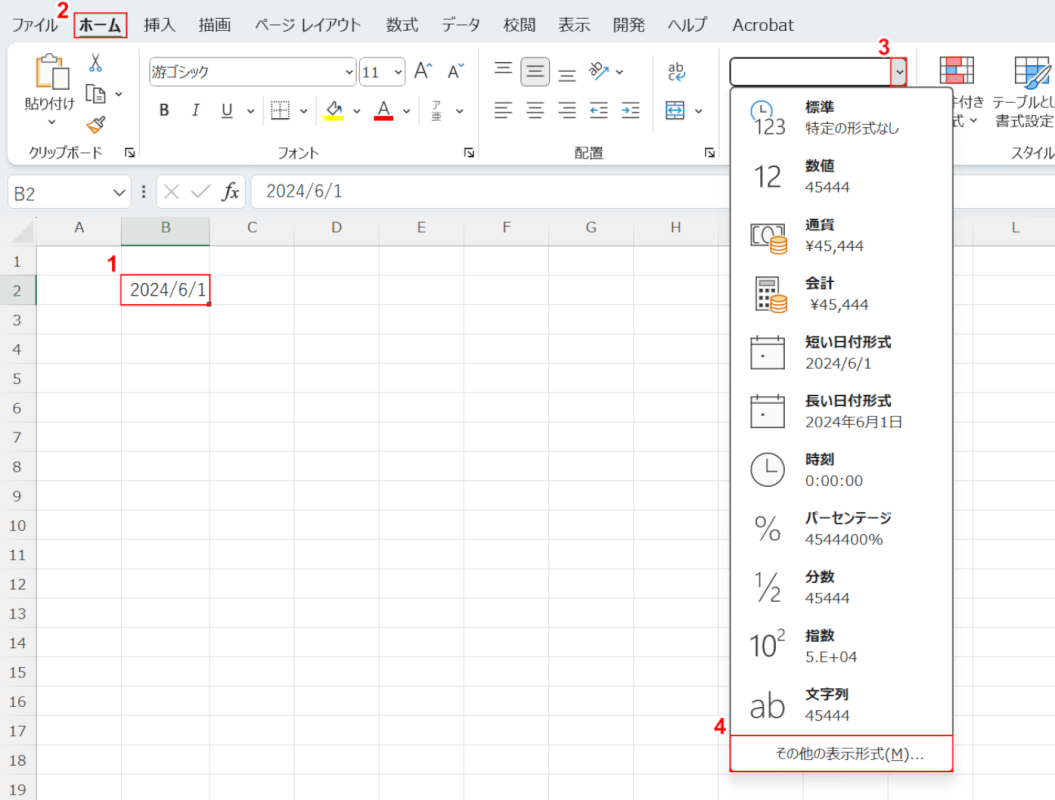Image resolution: width=1055 pixels, height=800 pixels.
Task: Expand the font color palette arrow
Action: click(x=406, y=111)
